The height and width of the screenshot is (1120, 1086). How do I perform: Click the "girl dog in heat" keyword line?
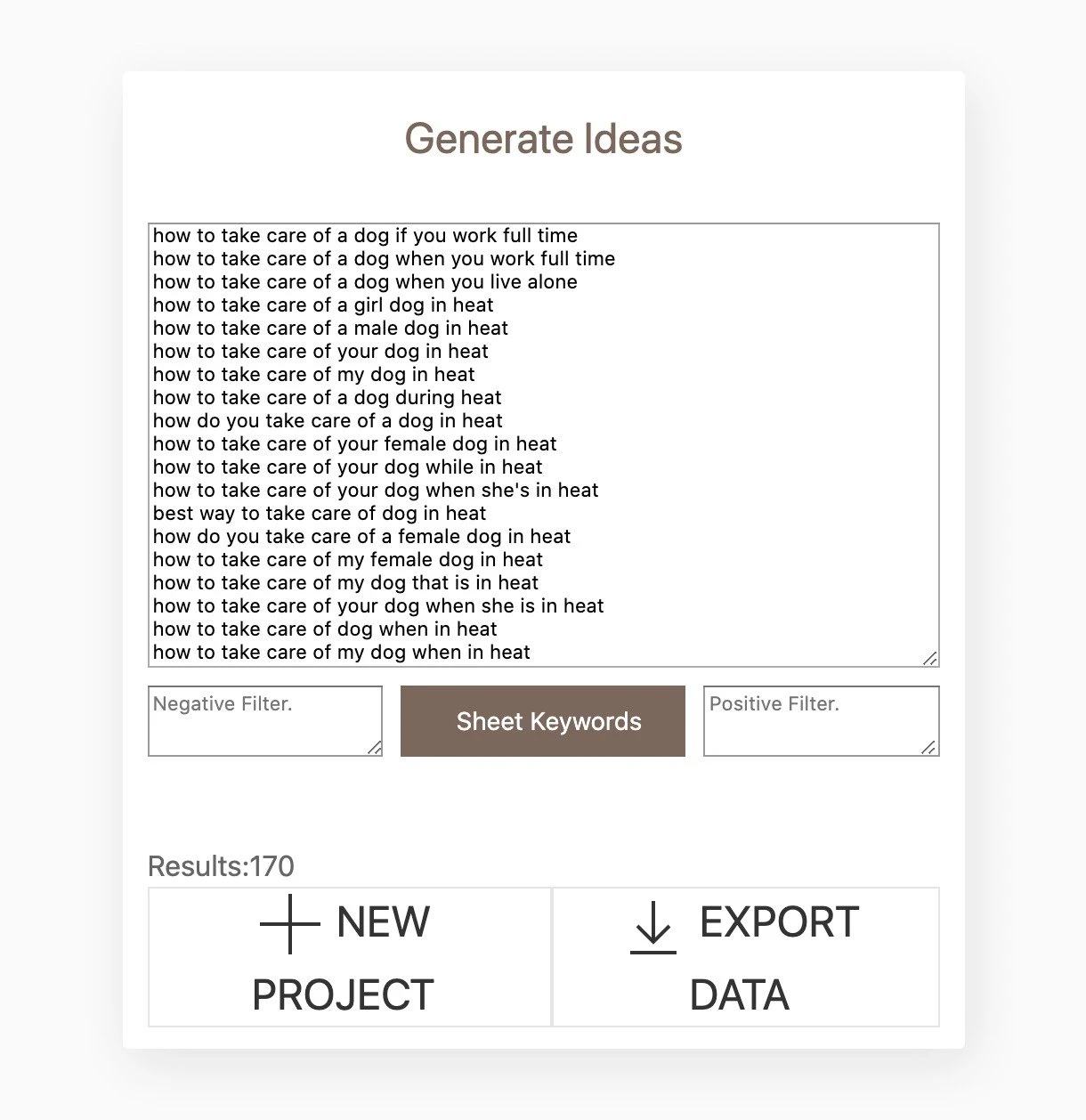(323, 305)
